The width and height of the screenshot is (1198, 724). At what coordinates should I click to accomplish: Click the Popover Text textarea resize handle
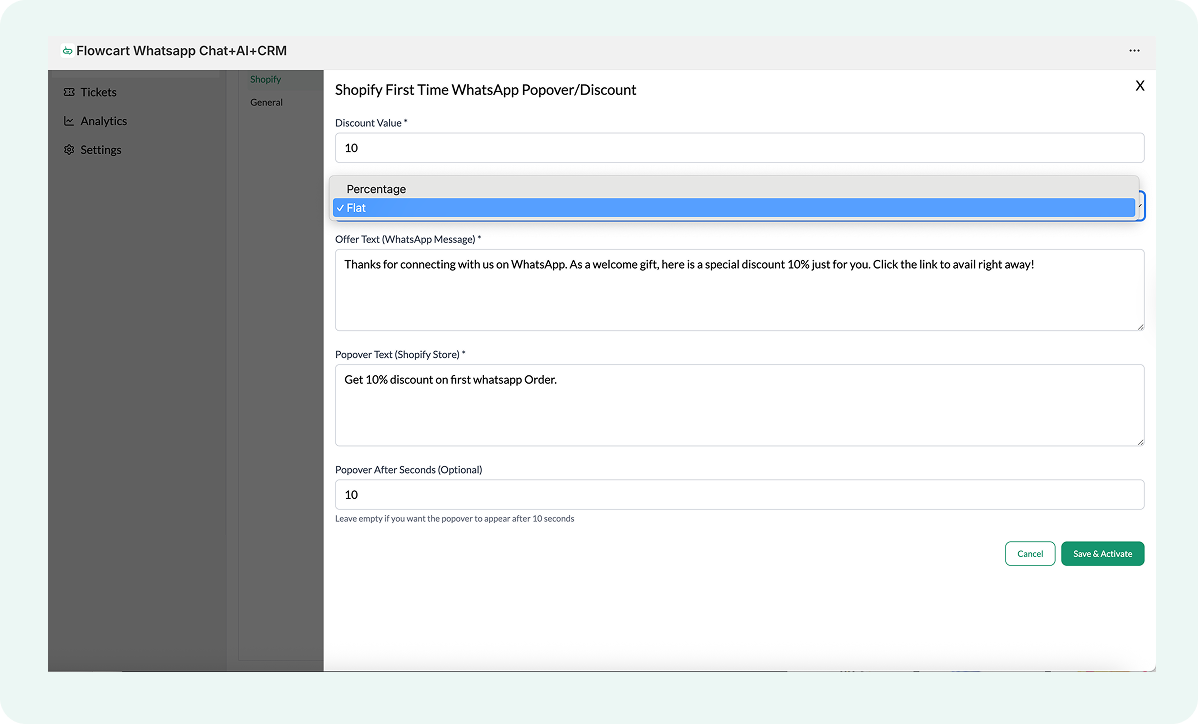click(1140, 441)
